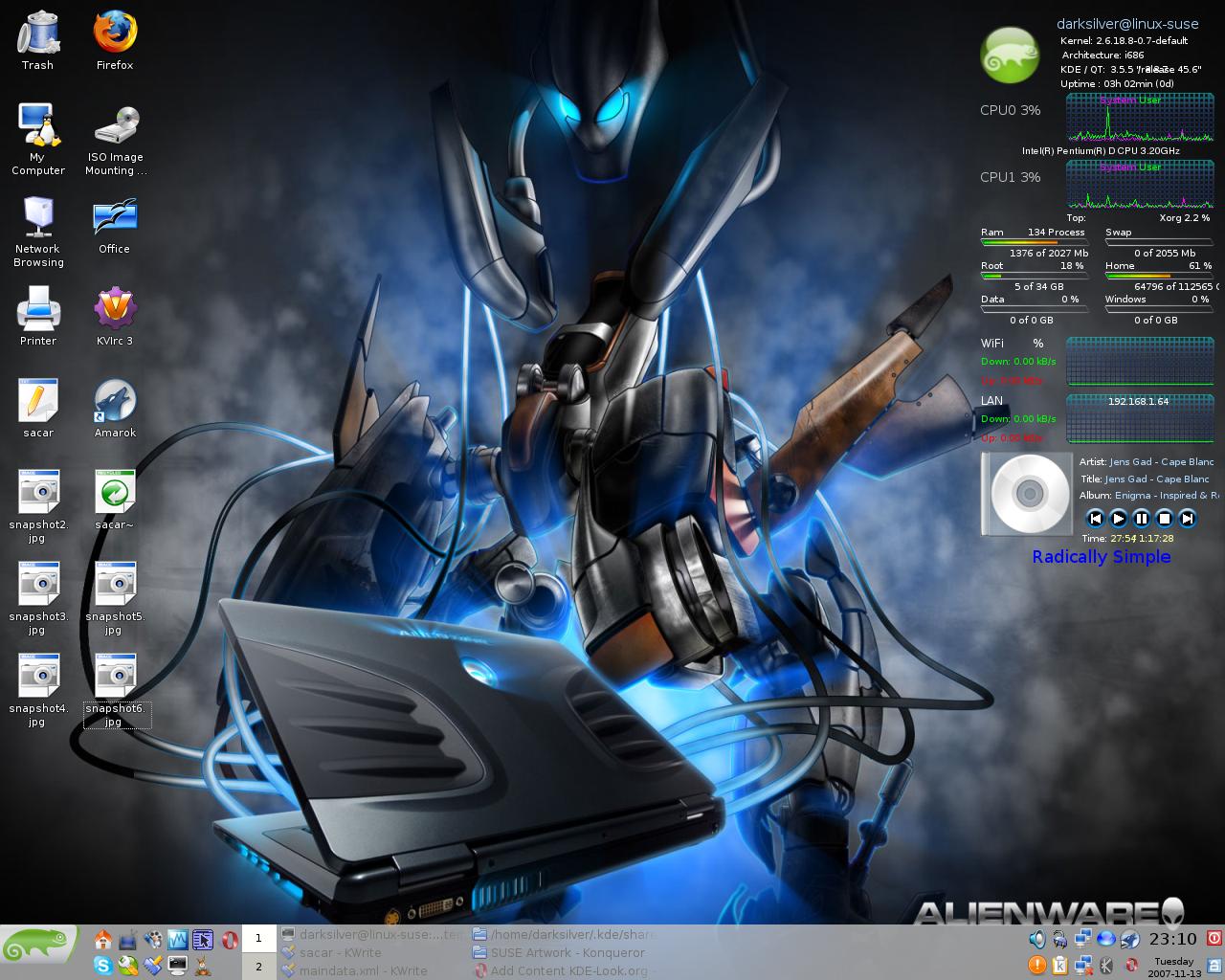Click the 'Radically Simple' text
Screen dimensions: 1225x980
(x=1102, y=557)
